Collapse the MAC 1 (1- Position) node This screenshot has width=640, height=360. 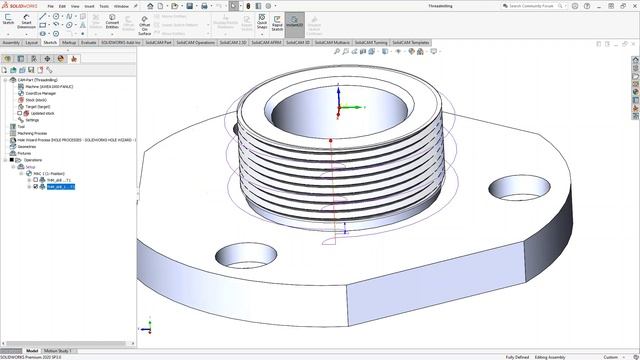[x=21, y=173]
